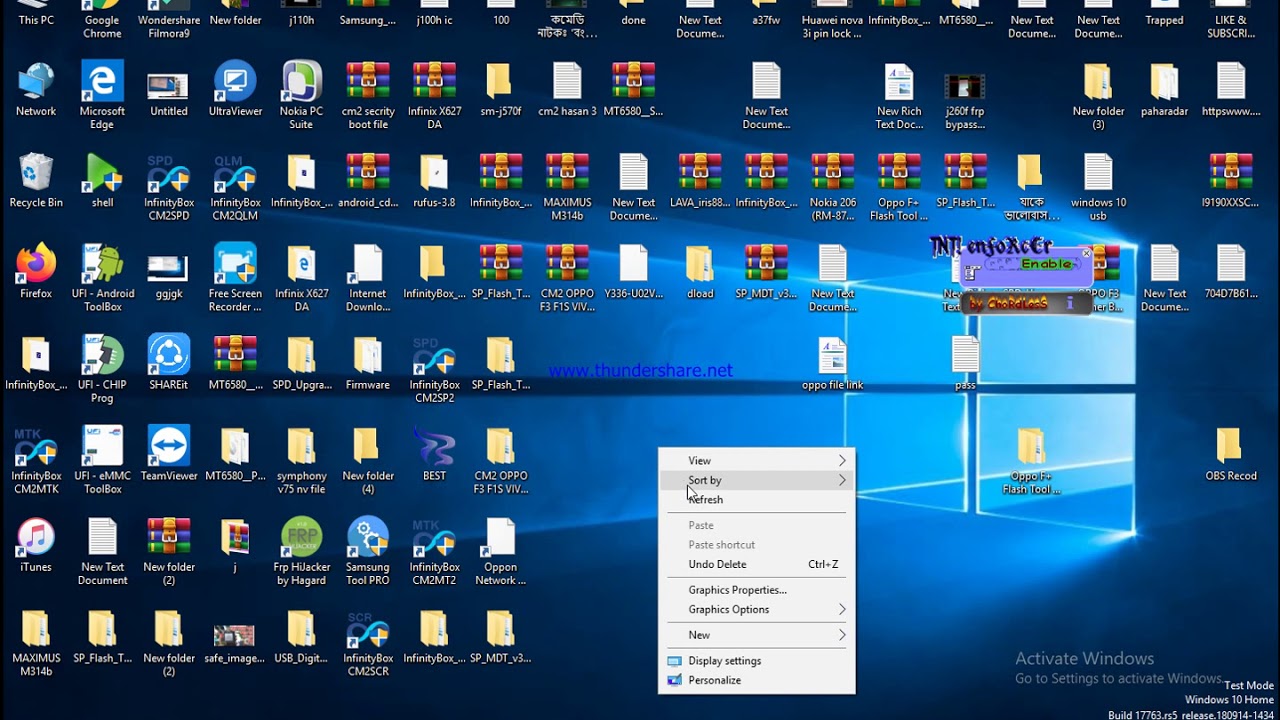Open the j260f frp bypass video file
This screenshot has height=720, width=1280.
pyautogui.click(x=965, y=85)
